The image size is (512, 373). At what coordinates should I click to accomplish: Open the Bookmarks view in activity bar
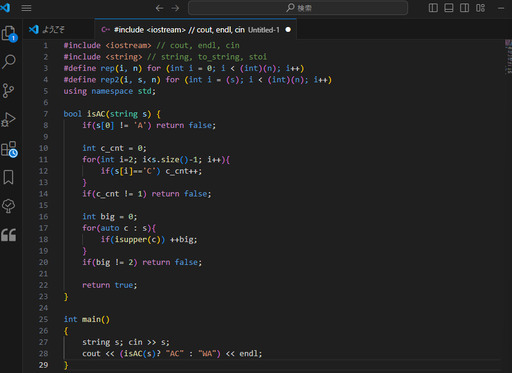point(8,177)
